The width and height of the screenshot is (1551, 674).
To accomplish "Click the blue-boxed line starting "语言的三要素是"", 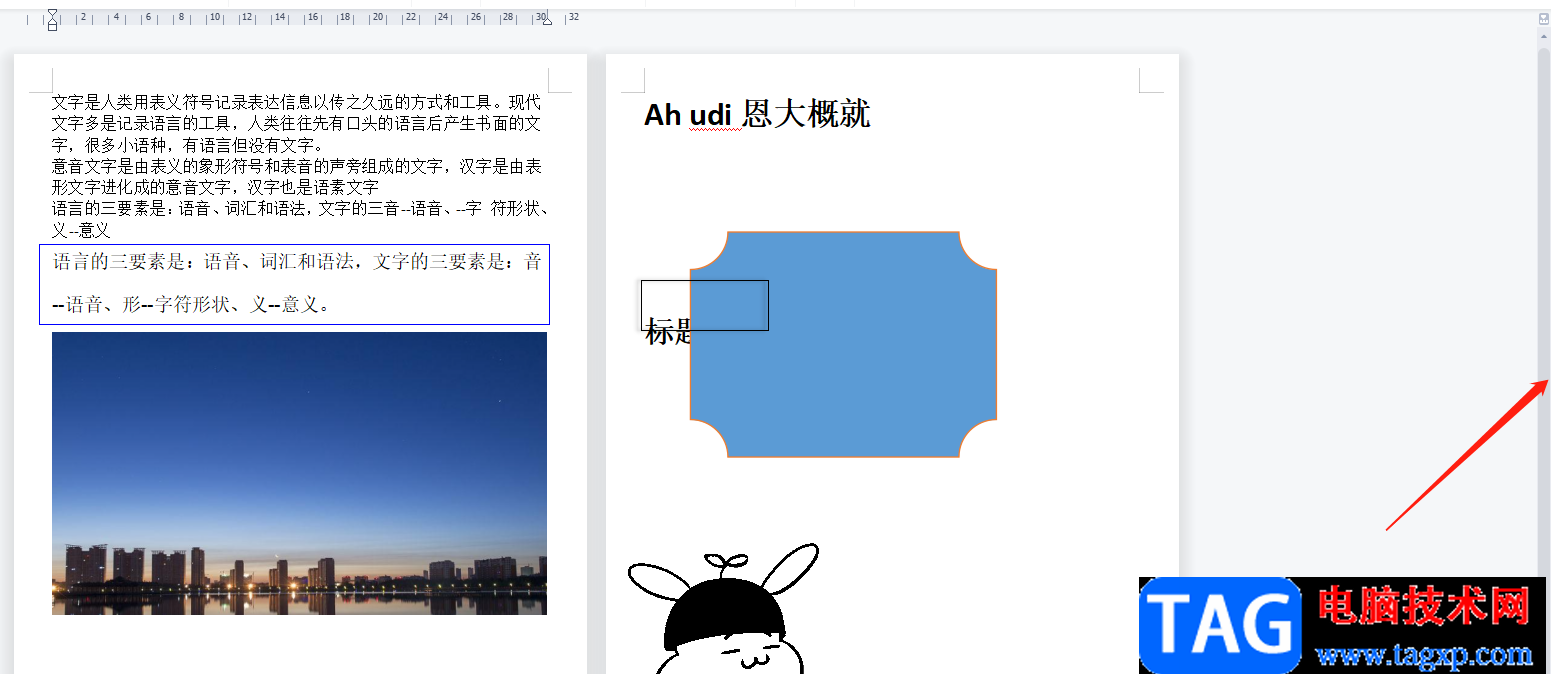I will (297, 262).
